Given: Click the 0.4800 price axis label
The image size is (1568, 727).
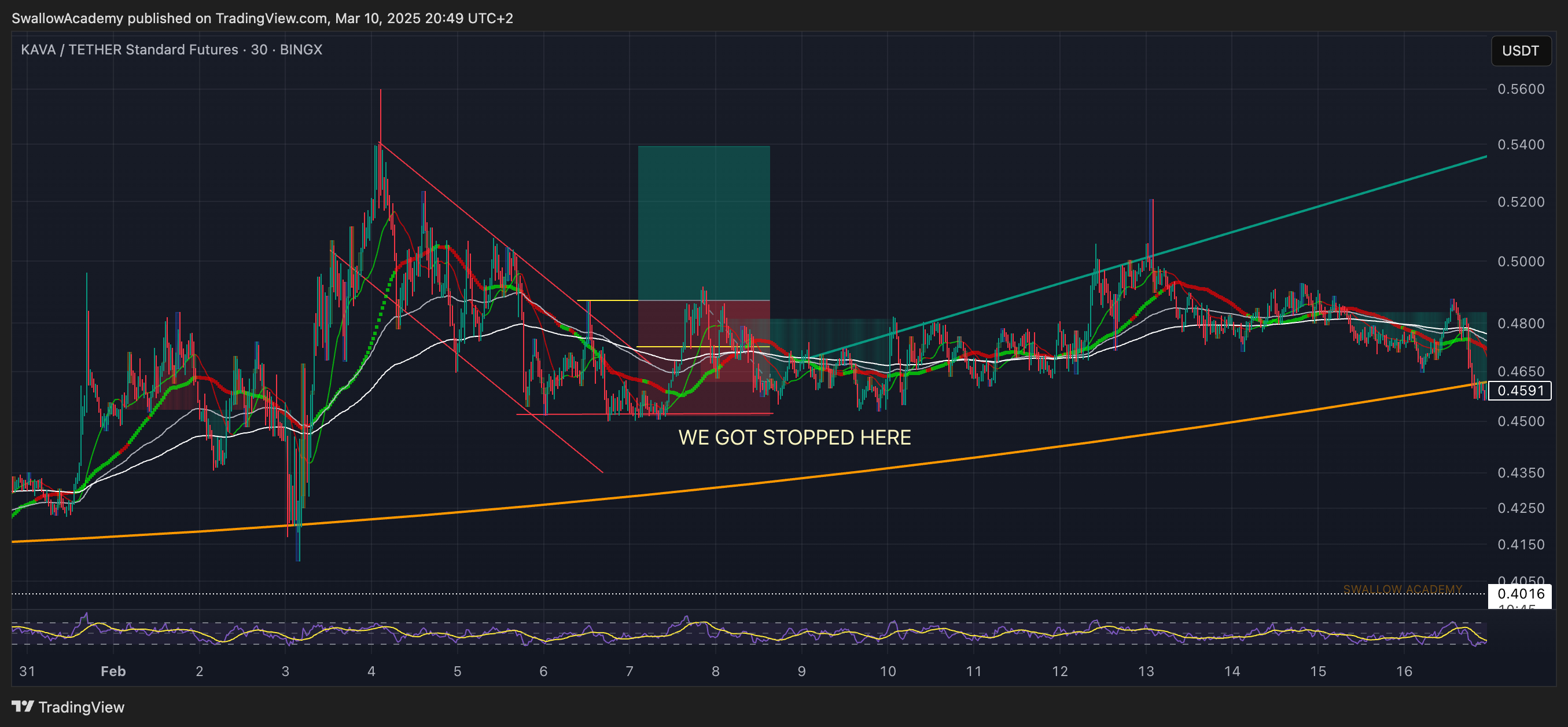Looking at the screenshot, I should click(x=1521, y=324).
